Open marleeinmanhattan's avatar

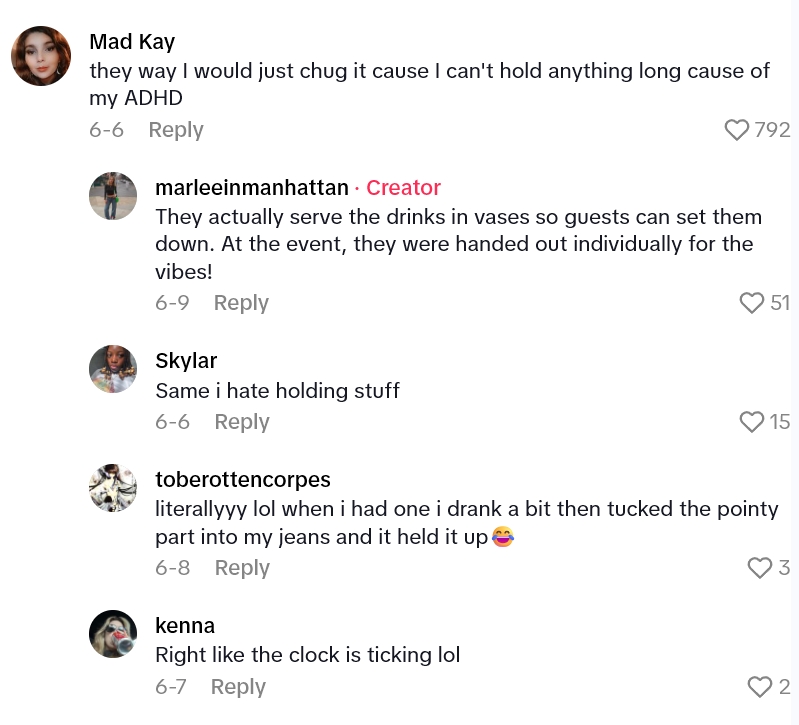tap(113, 196)
